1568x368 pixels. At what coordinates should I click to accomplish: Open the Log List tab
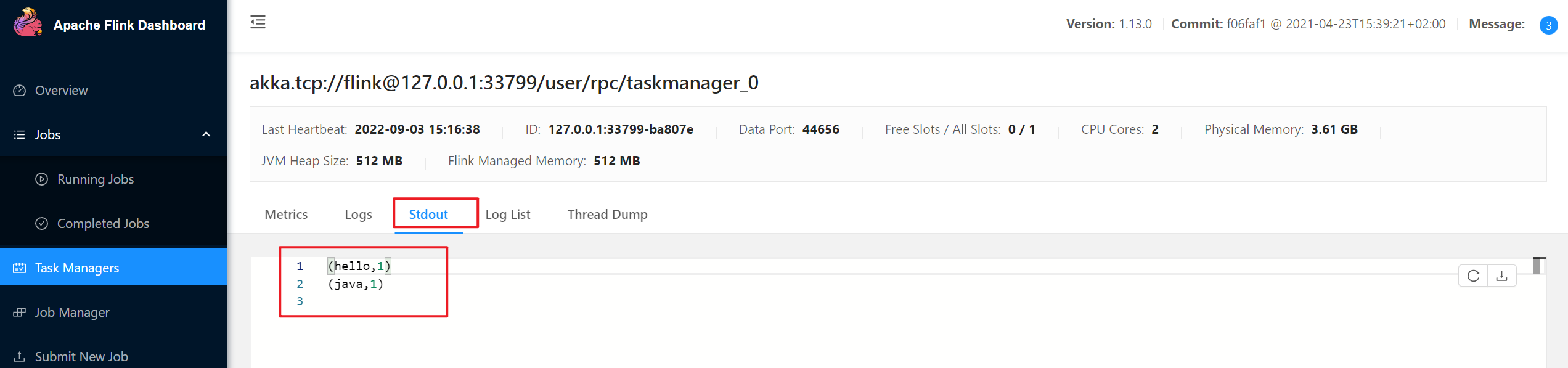(x=508, y=215)
